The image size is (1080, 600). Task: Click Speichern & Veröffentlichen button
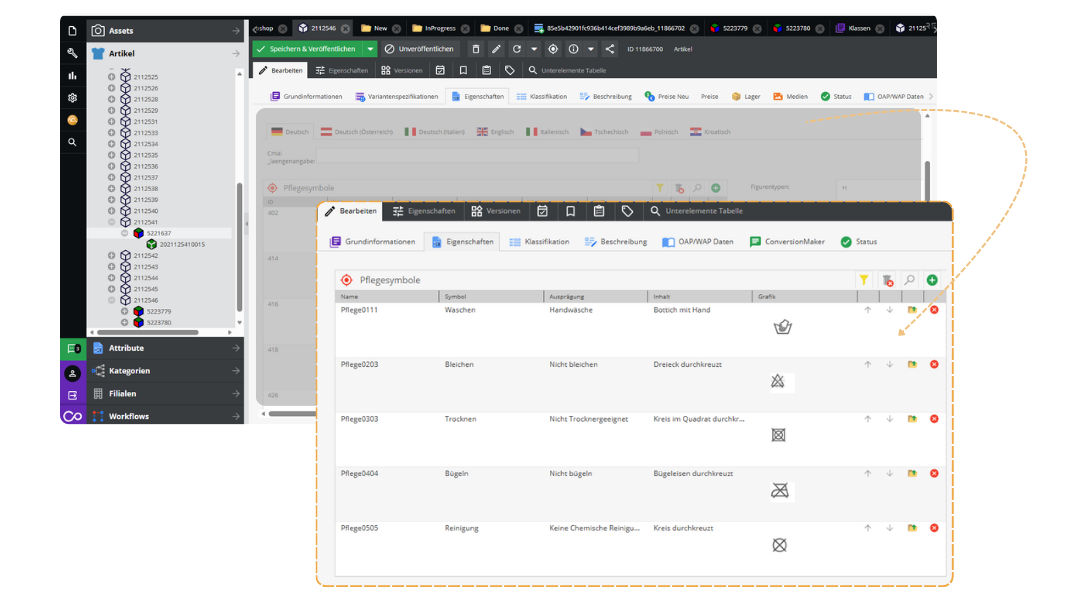coord(307,49)
